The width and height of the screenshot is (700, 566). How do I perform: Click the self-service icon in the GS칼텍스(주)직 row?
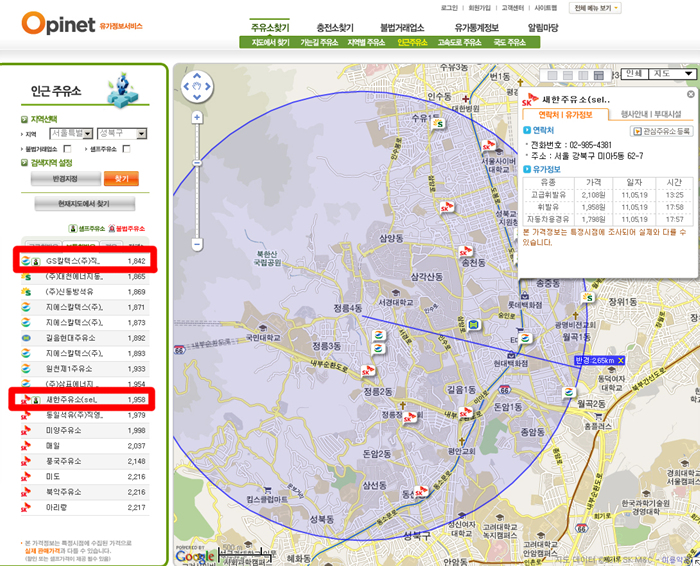click(36, 261)
